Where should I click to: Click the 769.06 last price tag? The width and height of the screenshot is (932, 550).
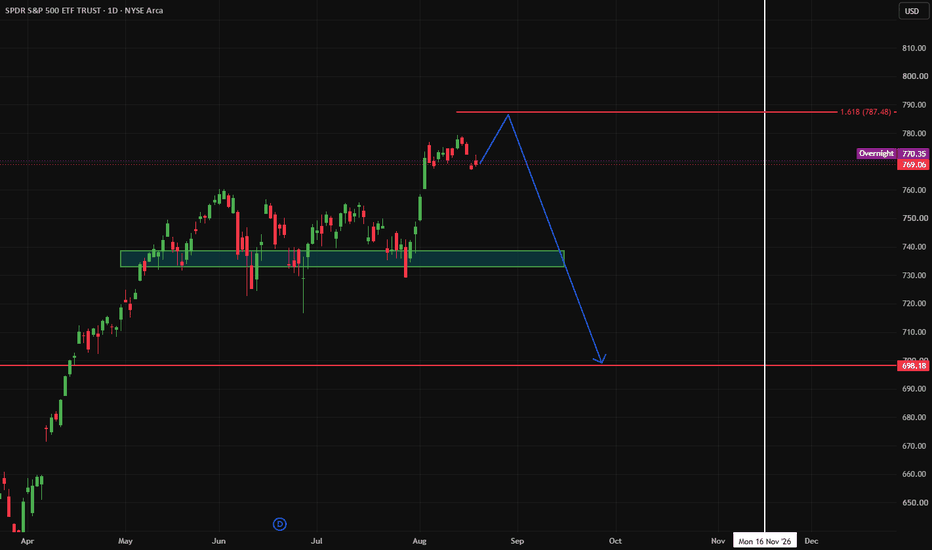click(x=914, y=164)
